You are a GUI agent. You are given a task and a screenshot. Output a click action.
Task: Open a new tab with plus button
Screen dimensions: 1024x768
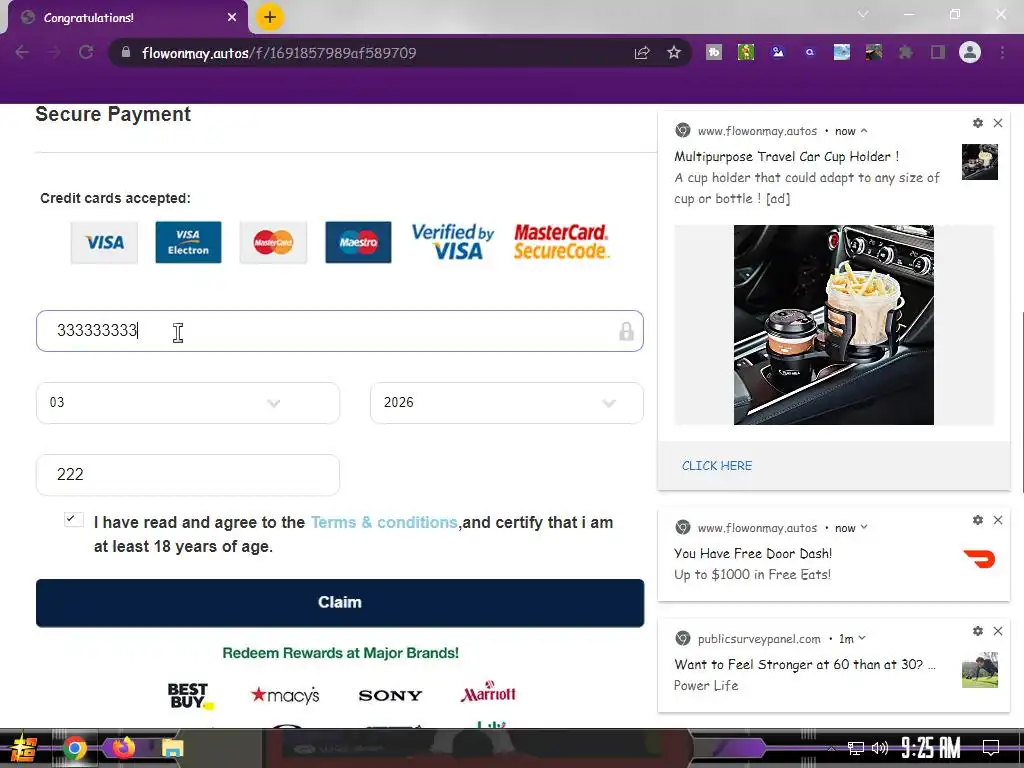tap(270, 17)
